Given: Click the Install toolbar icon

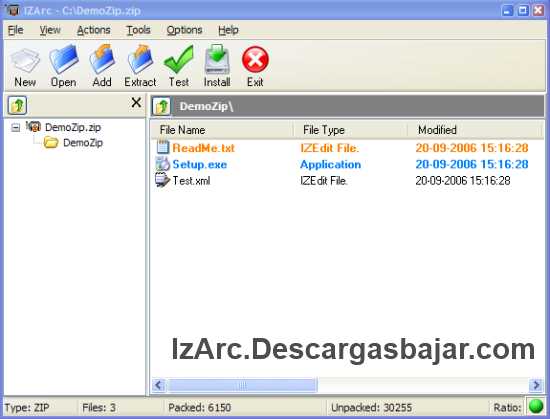Looking at the screenshot, I should (x=217, y=59).
